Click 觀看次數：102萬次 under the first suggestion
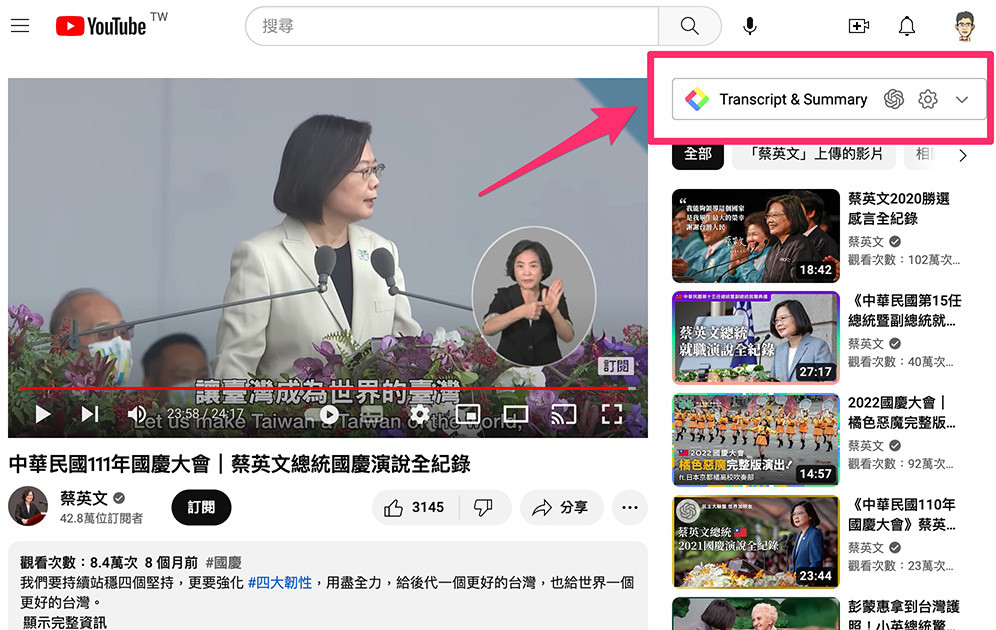This screenshot has height=630, width=996. [903, 260]
